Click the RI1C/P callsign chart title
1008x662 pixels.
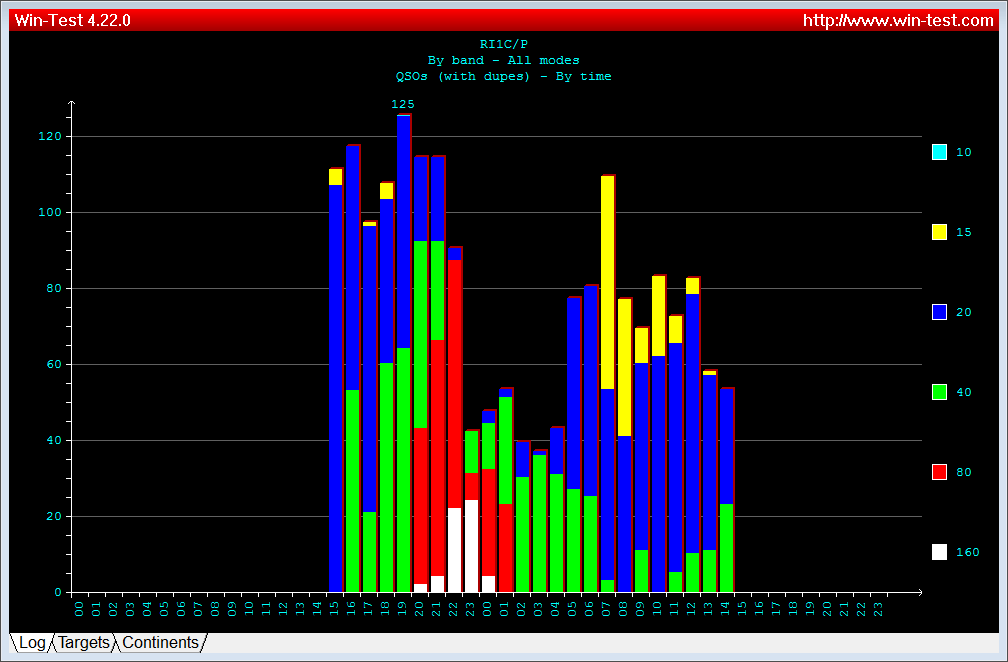[503, 44]
